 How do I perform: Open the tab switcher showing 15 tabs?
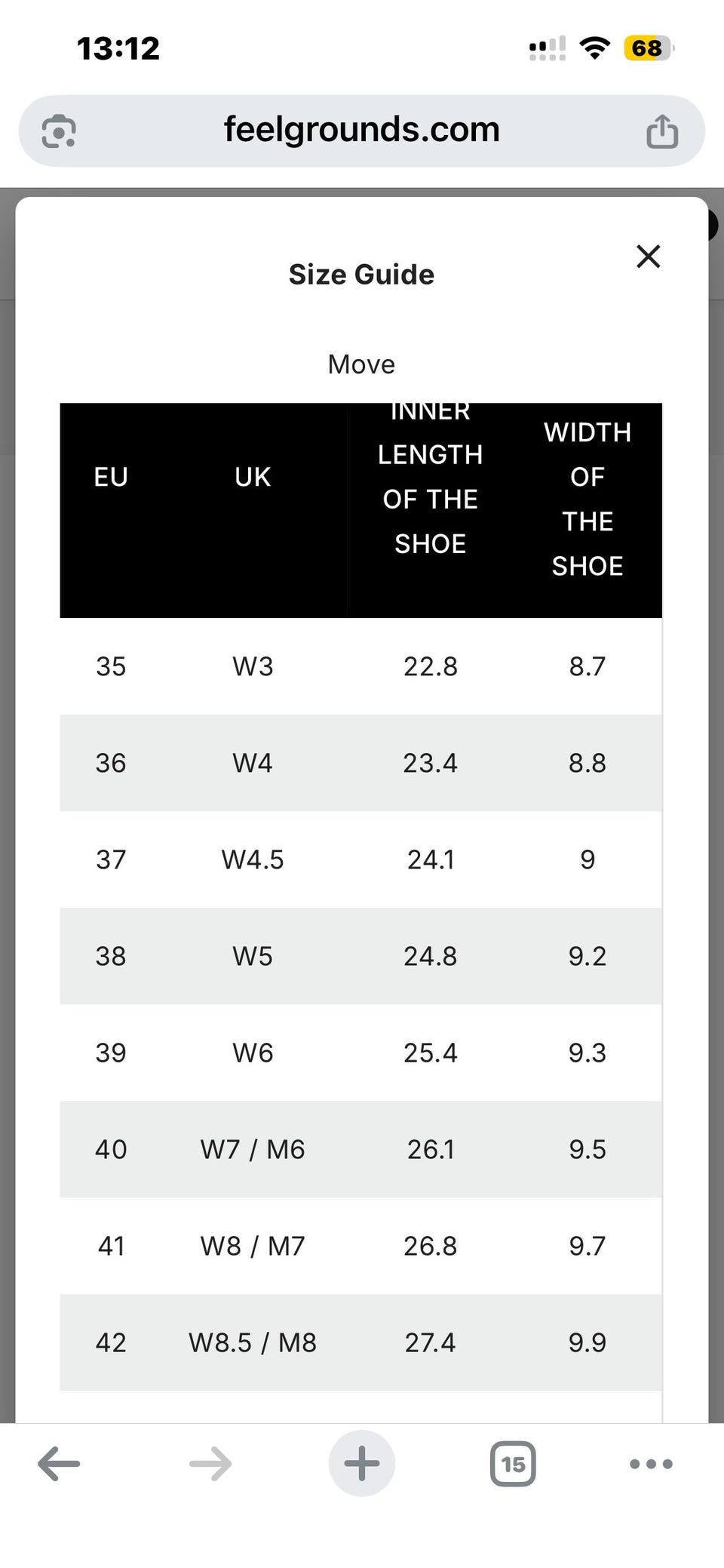click(x=513, y=1464)
